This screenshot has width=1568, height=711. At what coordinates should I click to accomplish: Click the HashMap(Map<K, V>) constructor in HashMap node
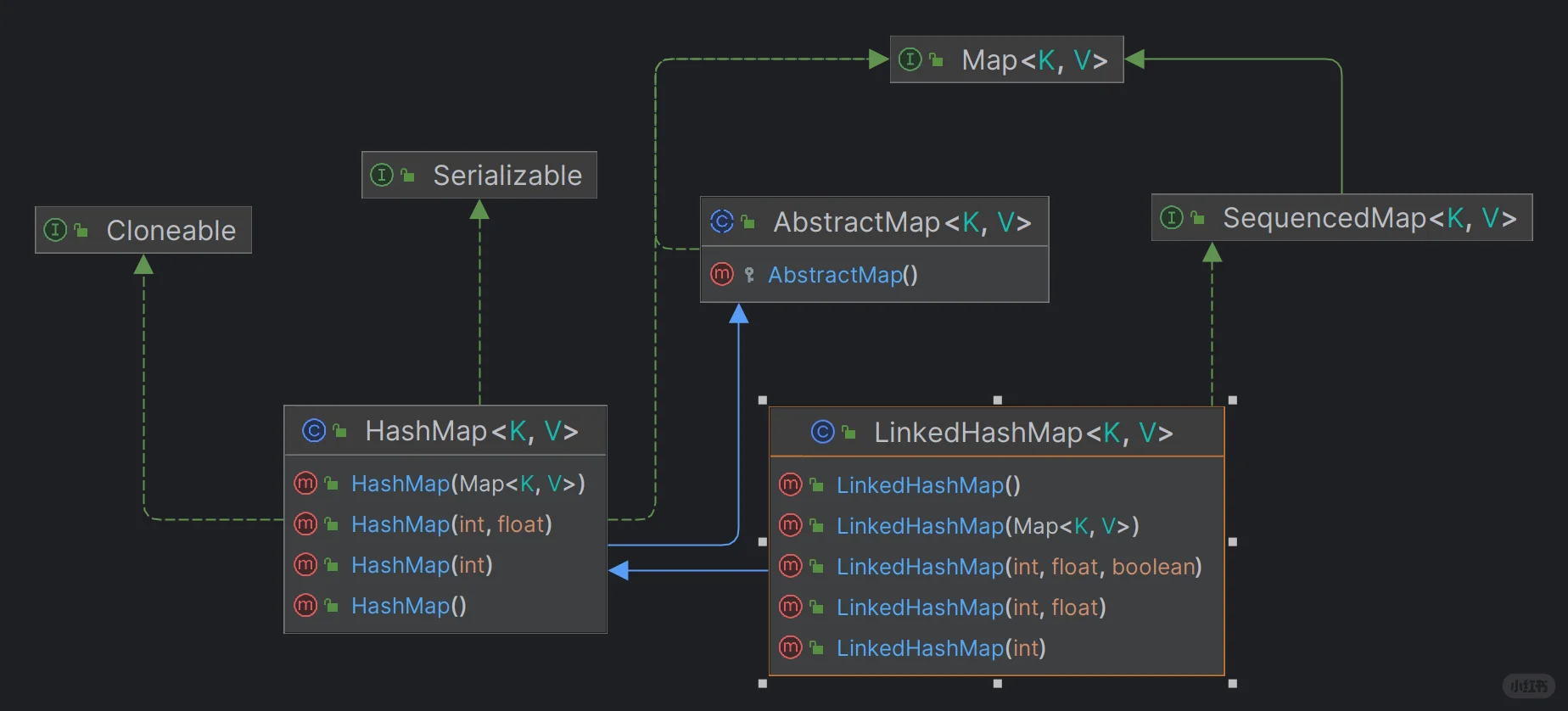tap(468, 484)
